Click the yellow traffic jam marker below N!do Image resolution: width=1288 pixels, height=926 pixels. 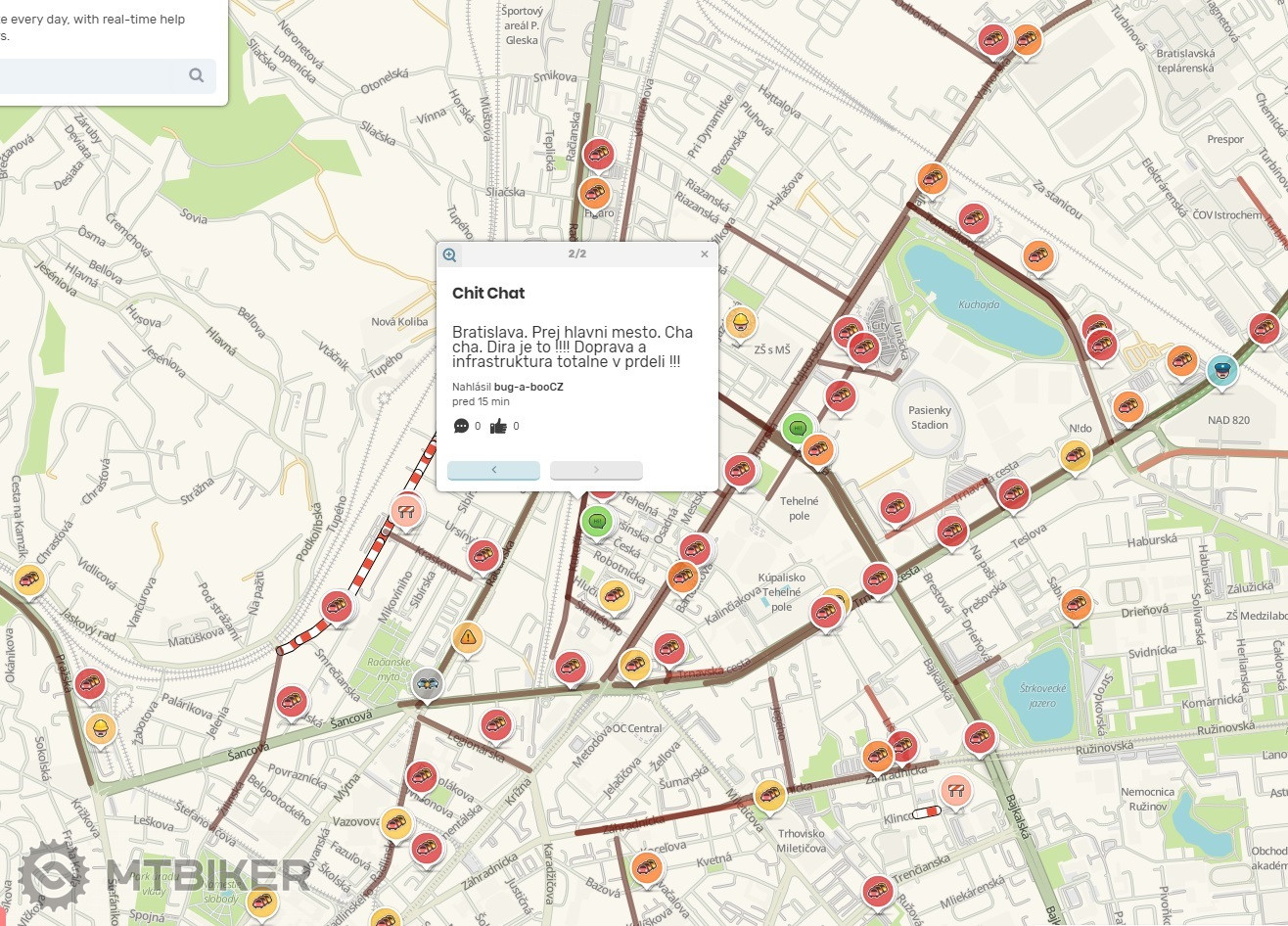pos(1075,455)
